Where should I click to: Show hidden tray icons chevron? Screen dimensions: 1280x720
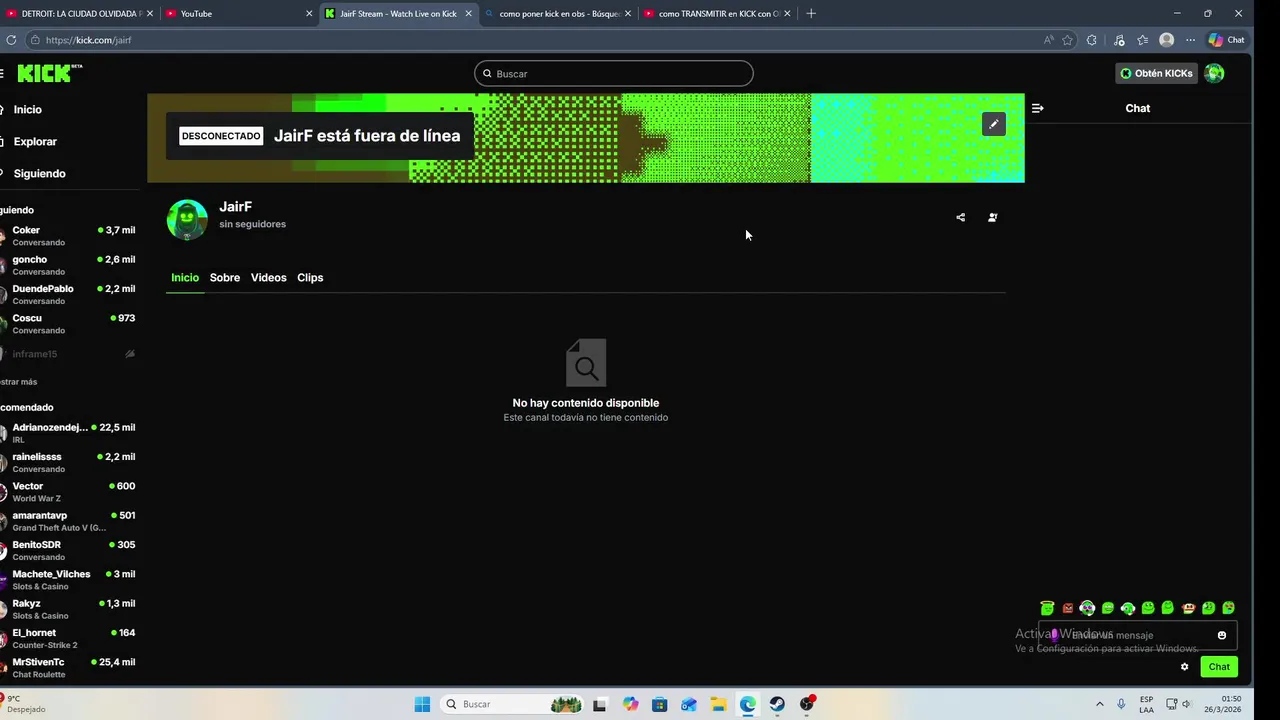pyautogui.click(x=1100, y=704)
